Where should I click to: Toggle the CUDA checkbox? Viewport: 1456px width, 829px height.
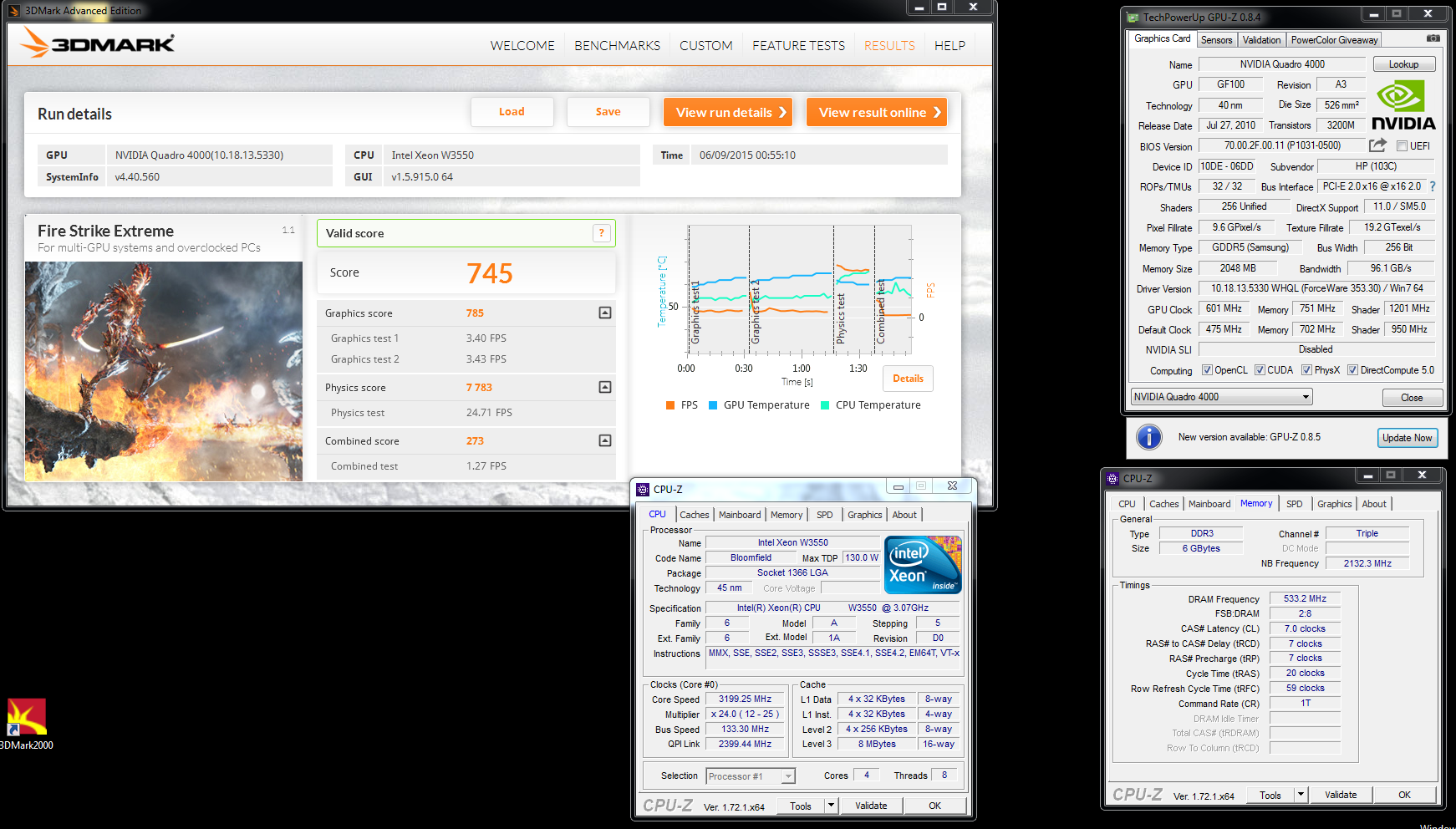coord(1260,370)
